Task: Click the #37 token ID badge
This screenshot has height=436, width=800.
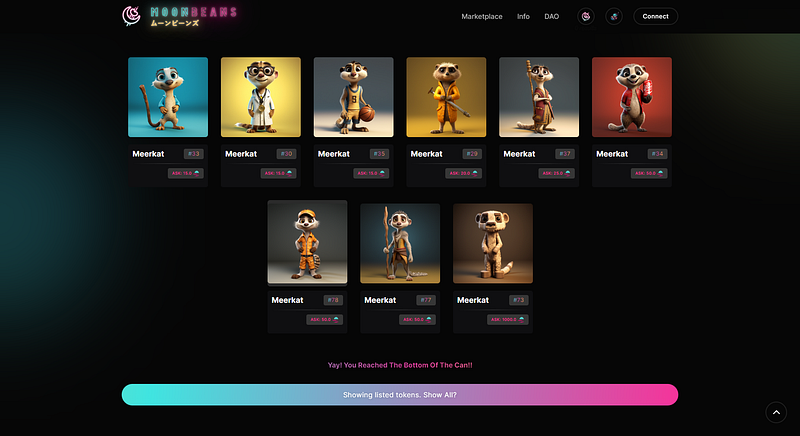Action: point(565,153)
